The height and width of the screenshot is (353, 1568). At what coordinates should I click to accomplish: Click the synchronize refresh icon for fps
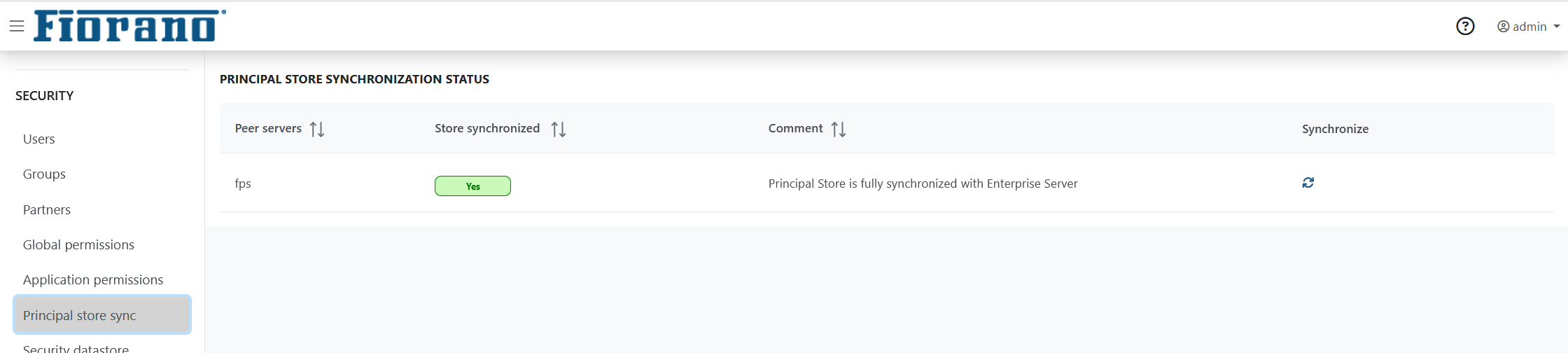click(1308, 183)
